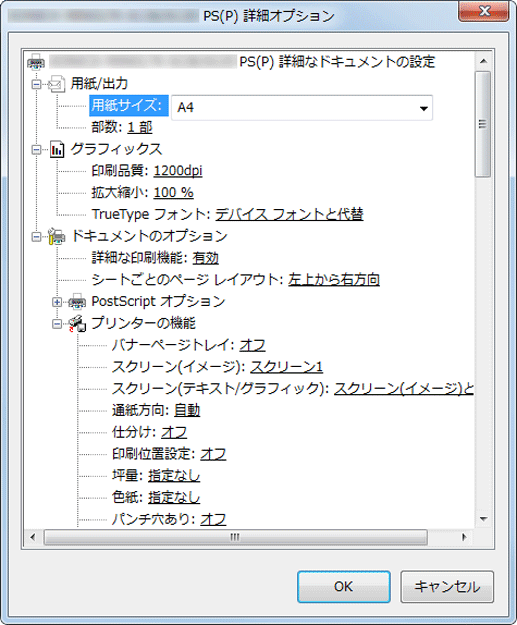Select PostScript オプション tree label
Screen dimensions: 517x625
[158, 302]
